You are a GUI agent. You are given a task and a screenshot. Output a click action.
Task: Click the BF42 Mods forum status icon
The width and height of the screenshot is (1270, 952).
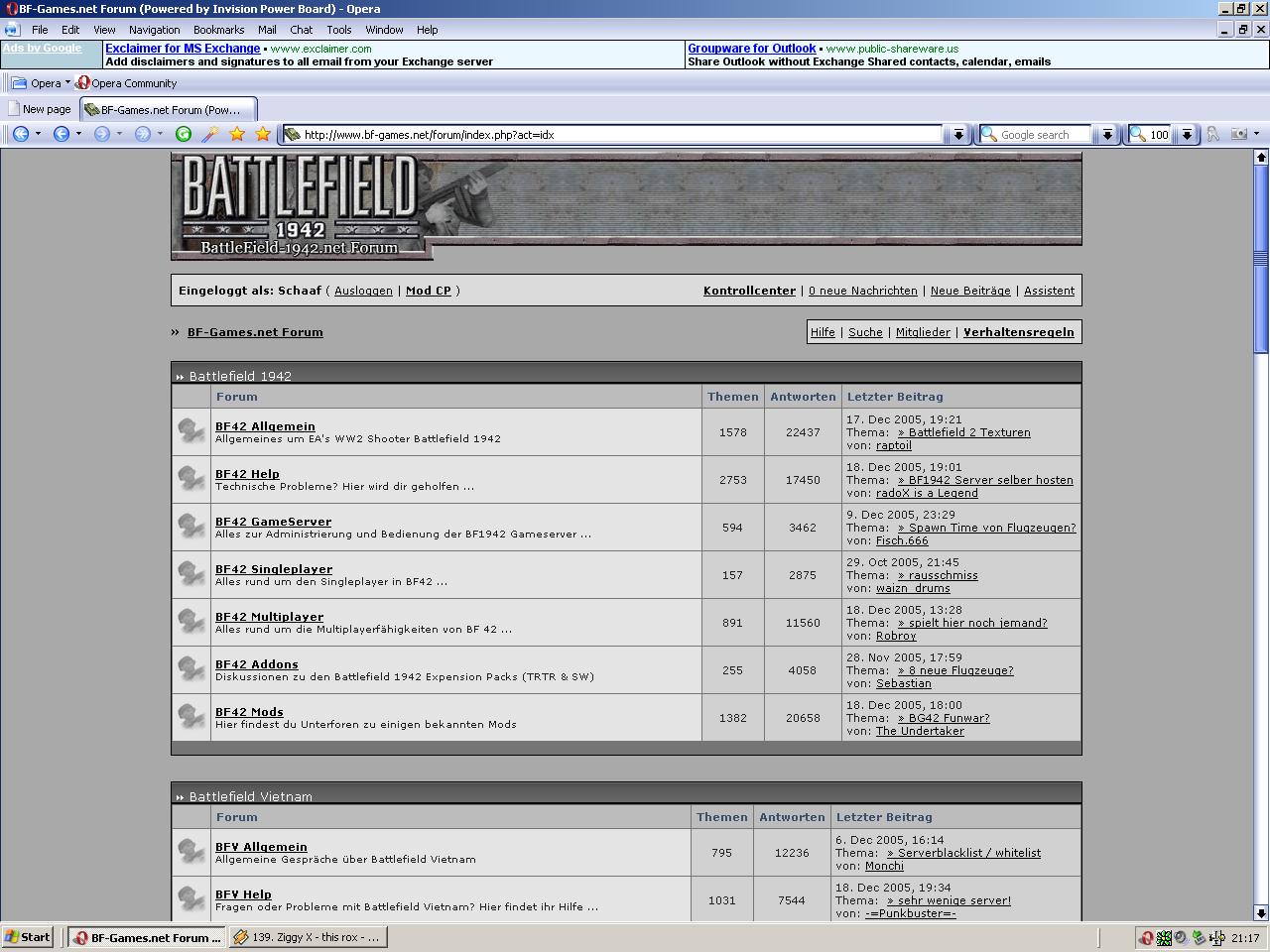[190, 717]
